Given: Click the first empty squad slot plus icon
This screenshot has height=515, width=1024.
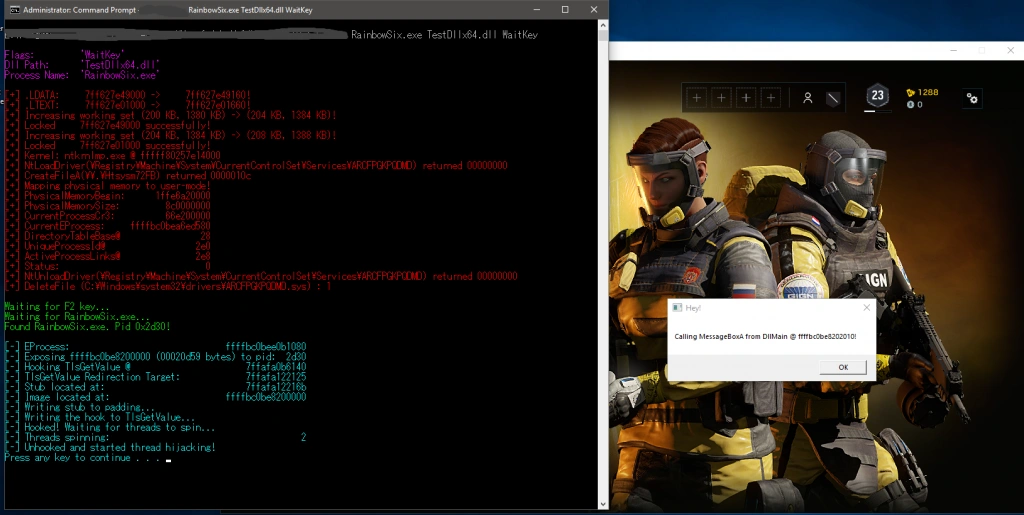Looking at the screenshot, I should [x=697, y=97].
